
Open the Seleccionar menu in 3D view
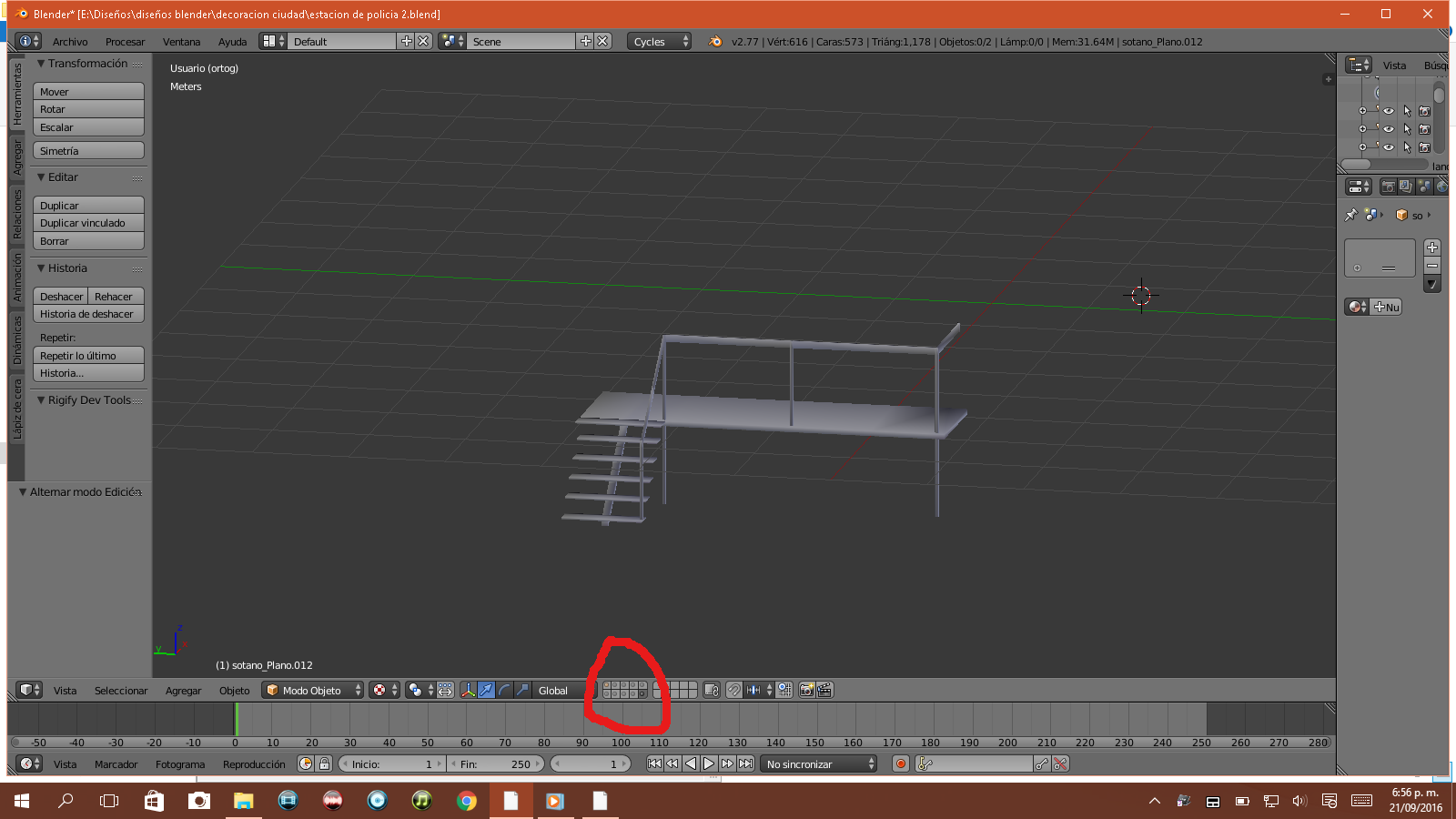pos(121,691)
